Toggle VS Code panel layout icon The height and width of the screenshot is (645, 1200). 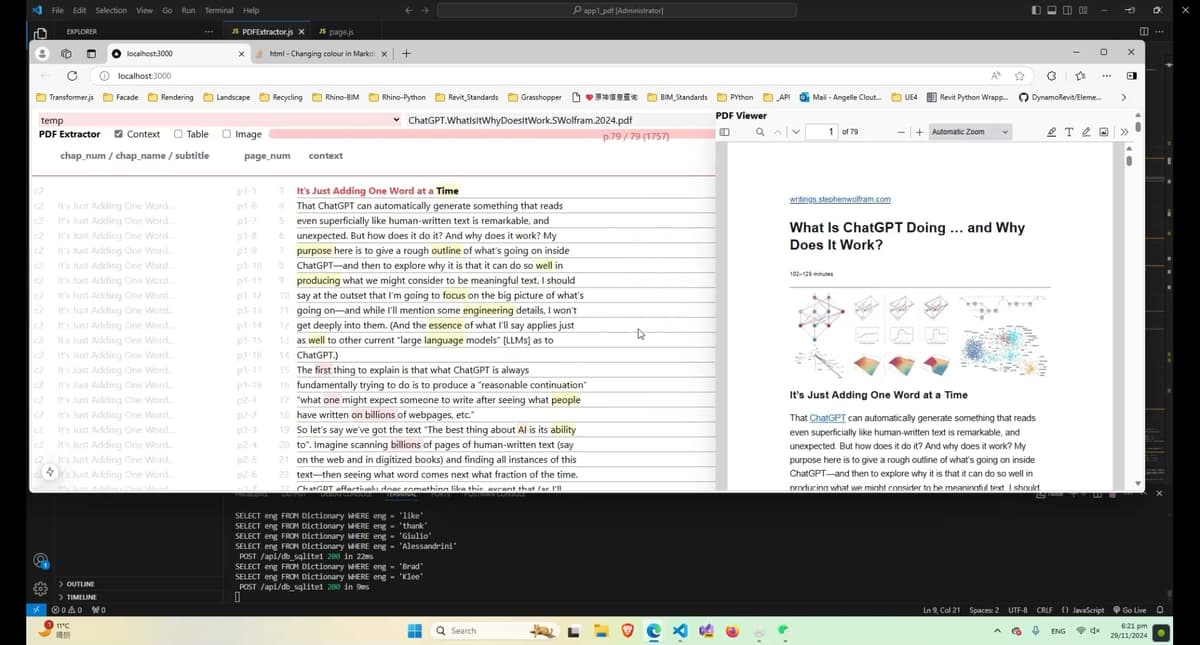tap(1052, 10)
